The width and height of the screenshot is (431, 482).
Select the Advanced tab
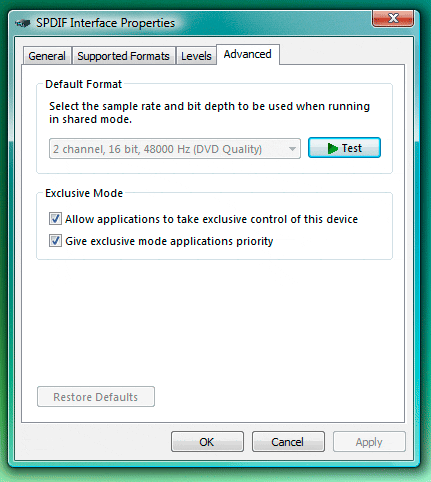(248, 54)
